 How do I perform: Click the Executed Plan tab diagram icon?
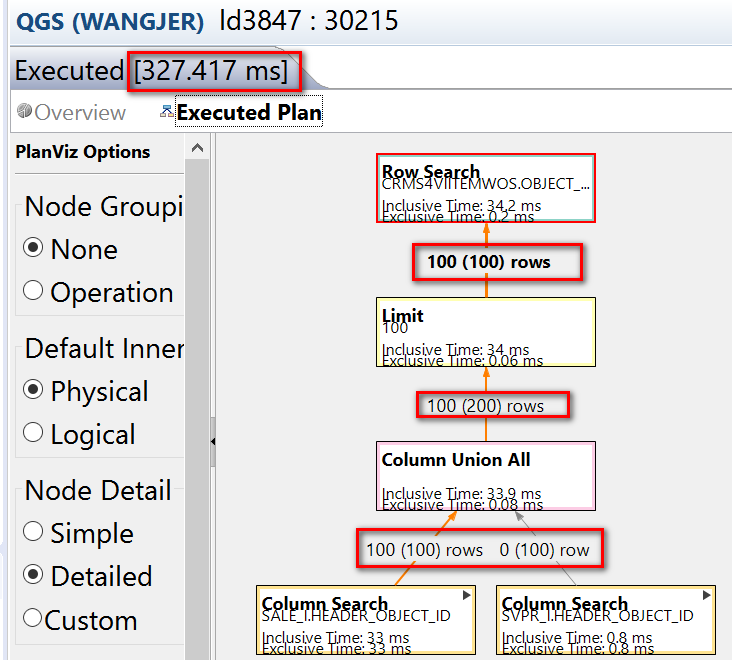[167, 111]
